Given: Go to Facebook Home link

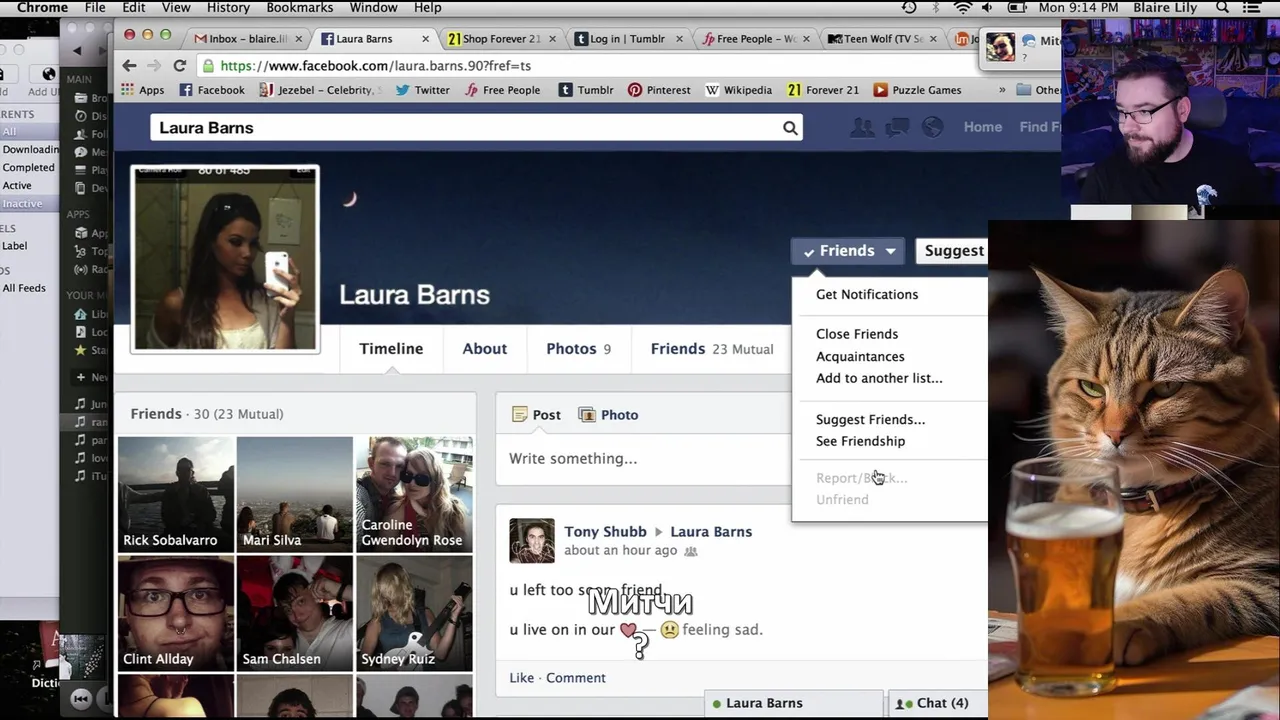Looking at the screenshot, I should coord(983,127).
